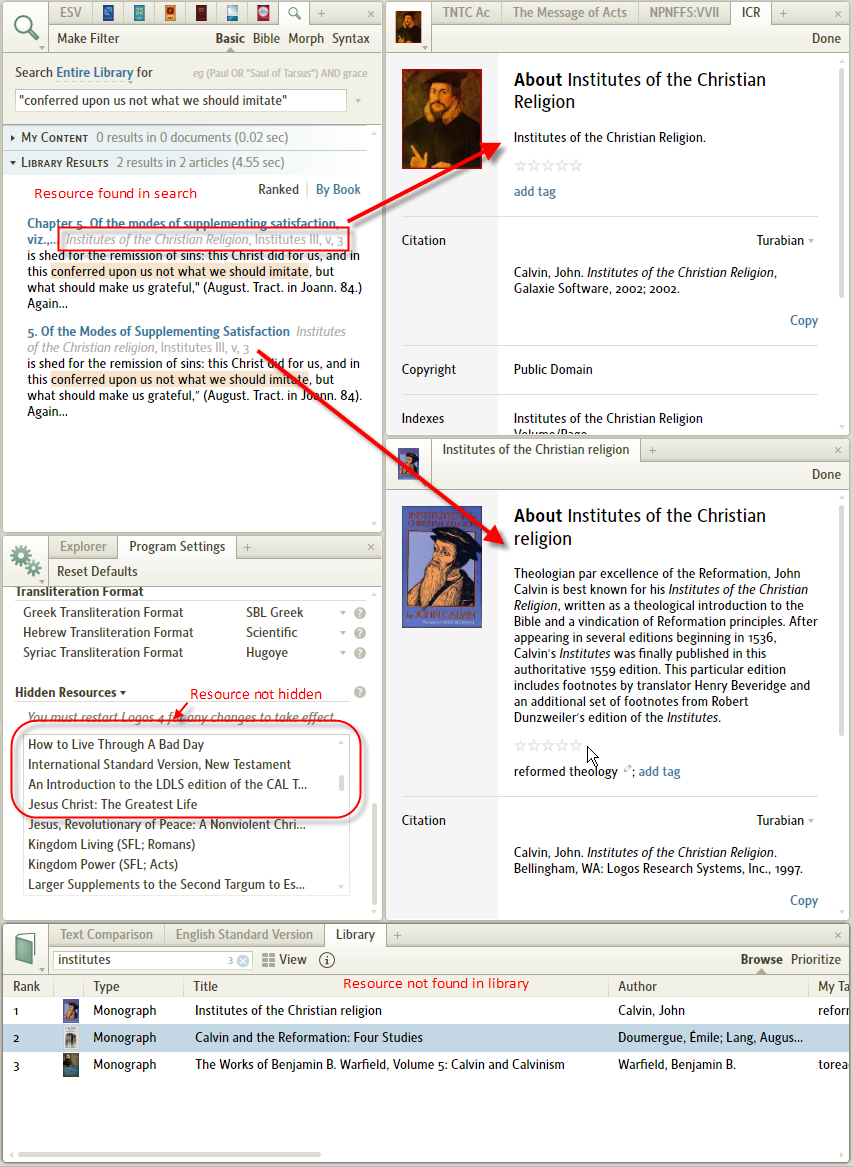Sort search results as Ranked
This screenshot has height=1167, width=853.
click(278, 190)
